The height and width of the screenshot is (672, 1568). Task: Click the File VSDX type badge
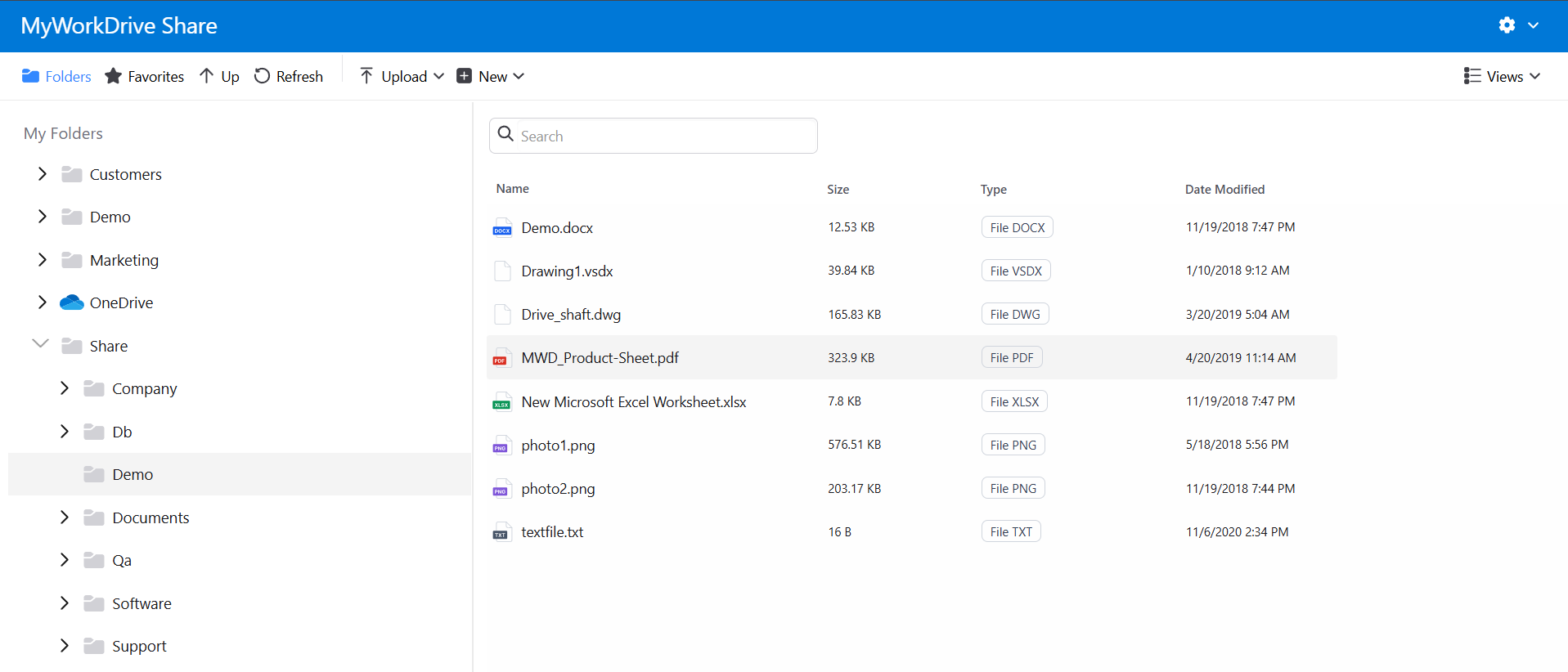(1016, 271)
